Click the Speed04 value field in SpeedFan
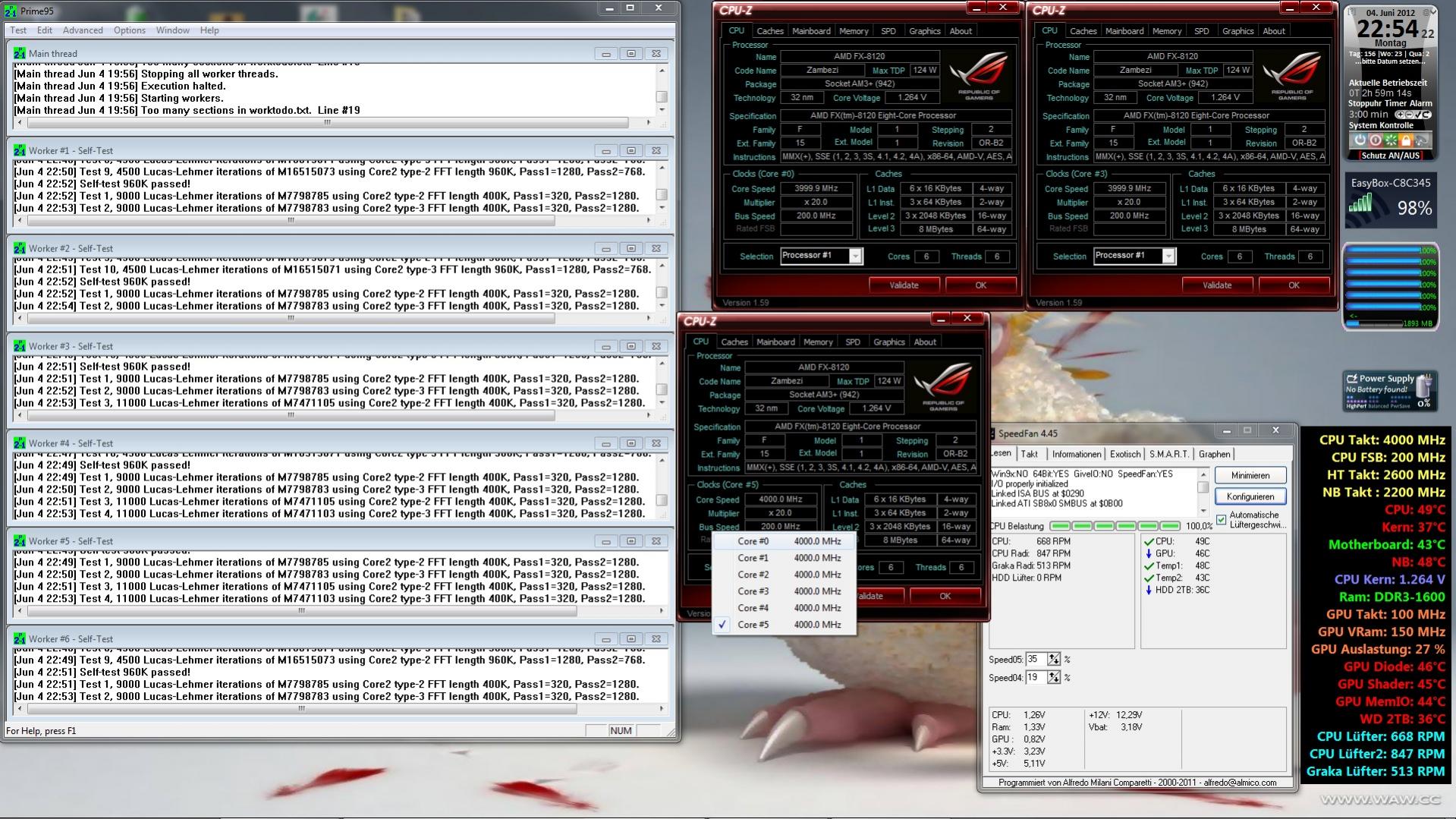 point(1036,677)
